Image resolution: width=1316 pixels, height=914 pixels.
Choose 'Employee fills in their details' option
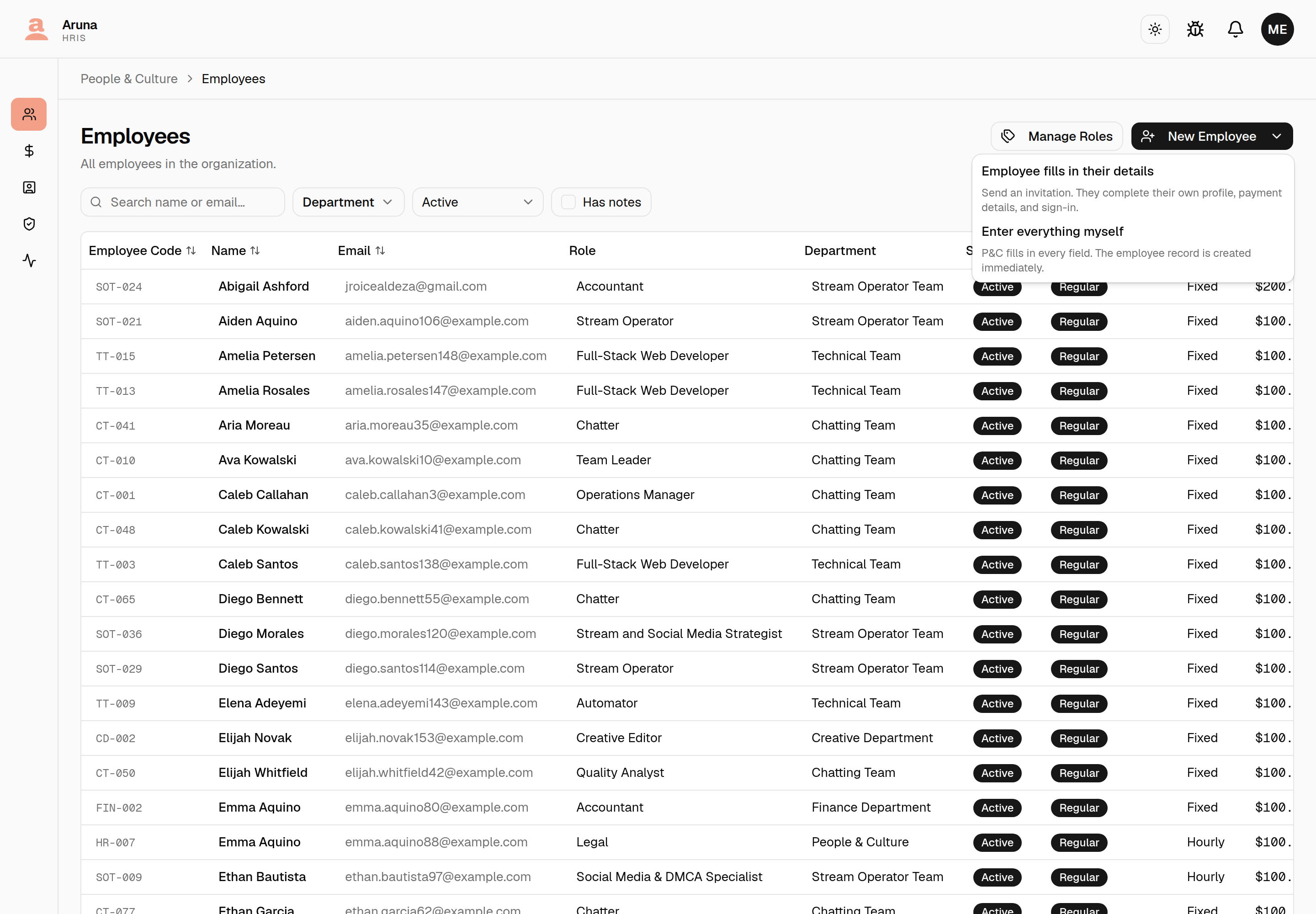(1132, 188)
